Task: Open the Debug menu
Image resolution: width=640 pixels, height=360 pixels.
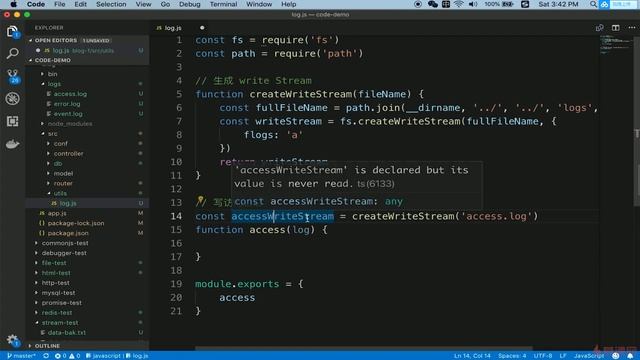Action: tap(189, 4)
